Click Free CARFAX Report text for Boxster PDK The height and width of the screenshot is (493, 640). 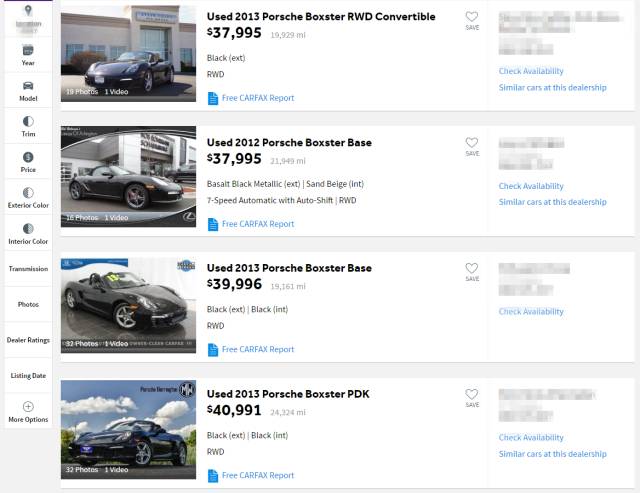(258, 476)
